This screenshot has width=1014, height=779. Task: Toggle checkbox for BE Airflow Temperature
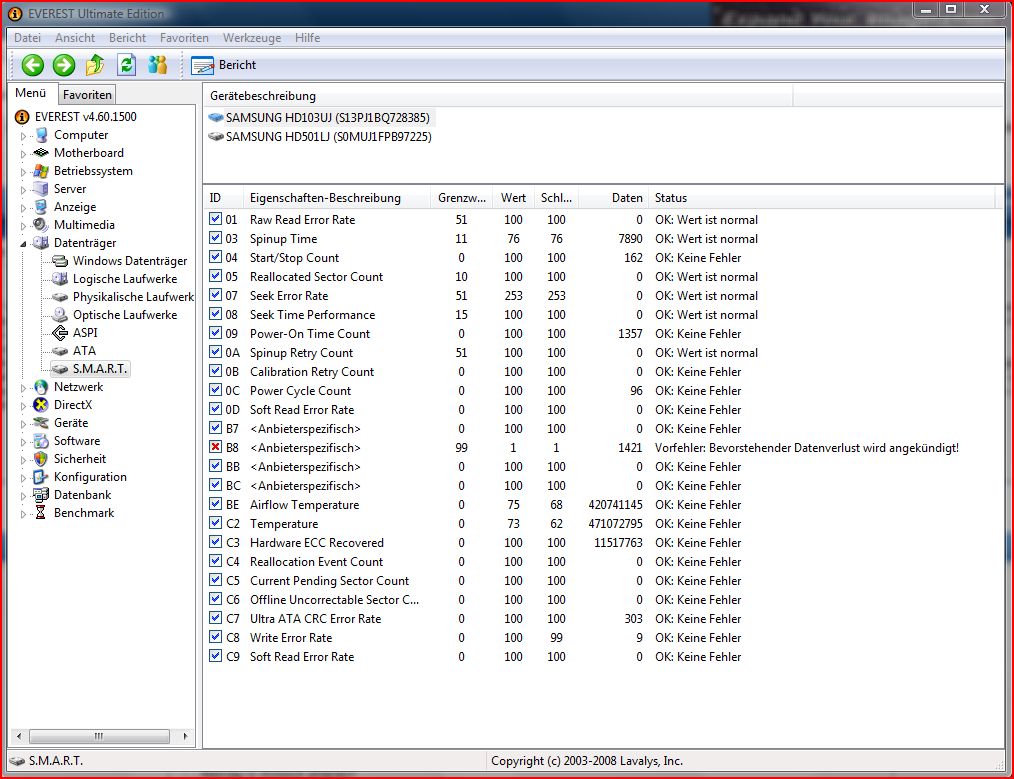(x=215, y=504)
